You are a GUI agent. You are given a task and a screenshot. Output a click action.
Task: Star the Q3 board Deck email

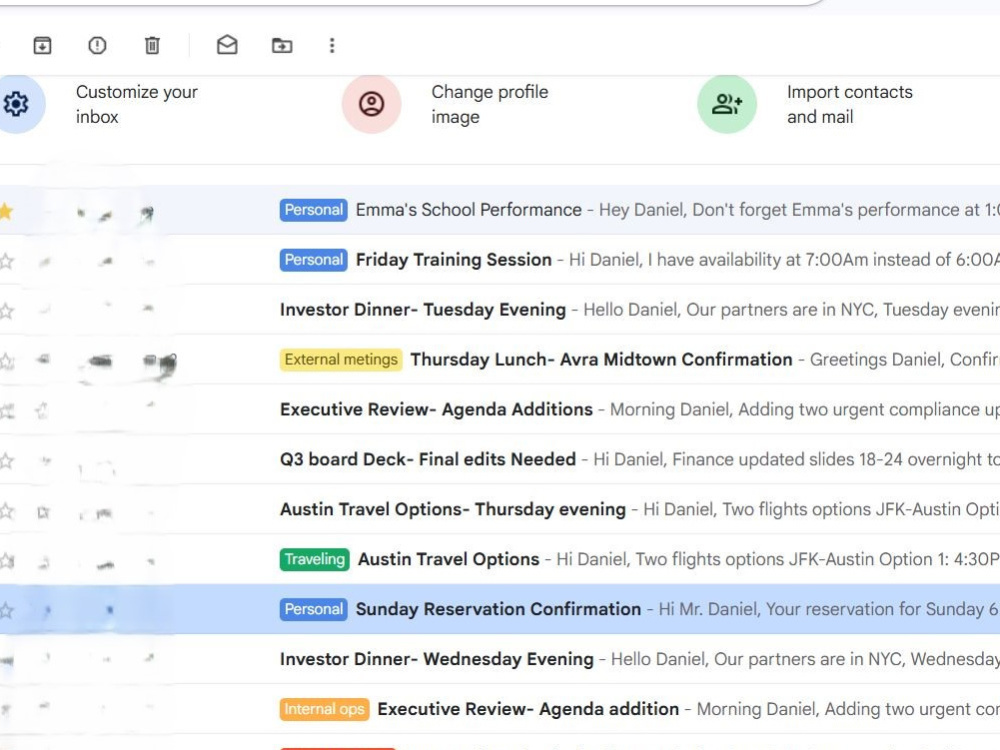point(6,460)
